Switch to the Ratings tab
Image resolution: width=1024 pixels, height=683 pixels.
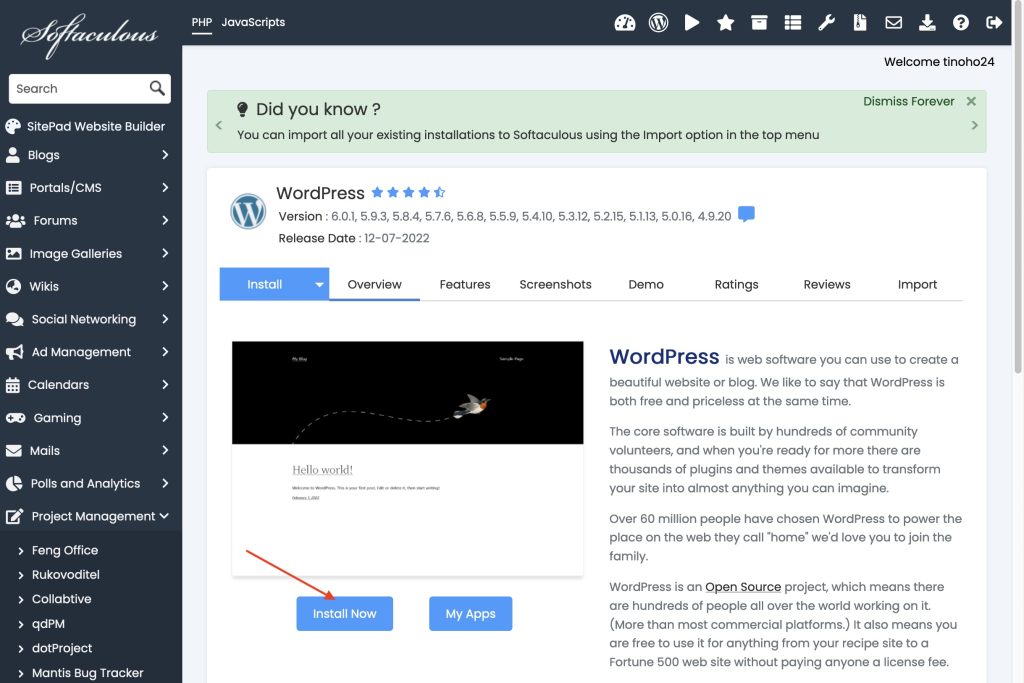coord(736,284)
